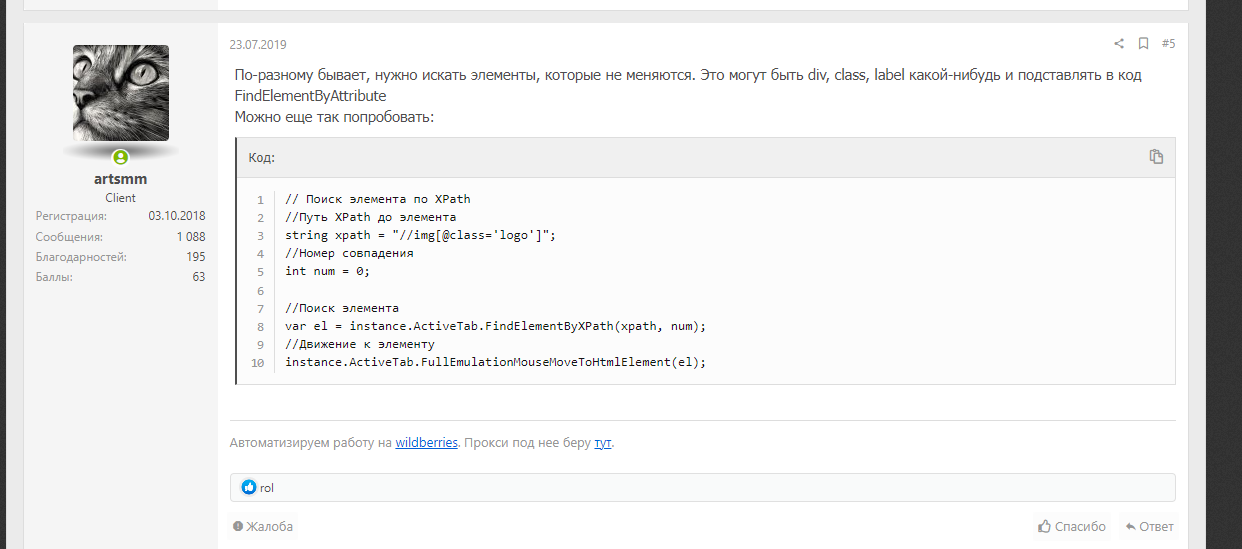This screenshot has width=1242, height=549.
Task: Open the 1 088 messages count
Action: tap(190, 237)
